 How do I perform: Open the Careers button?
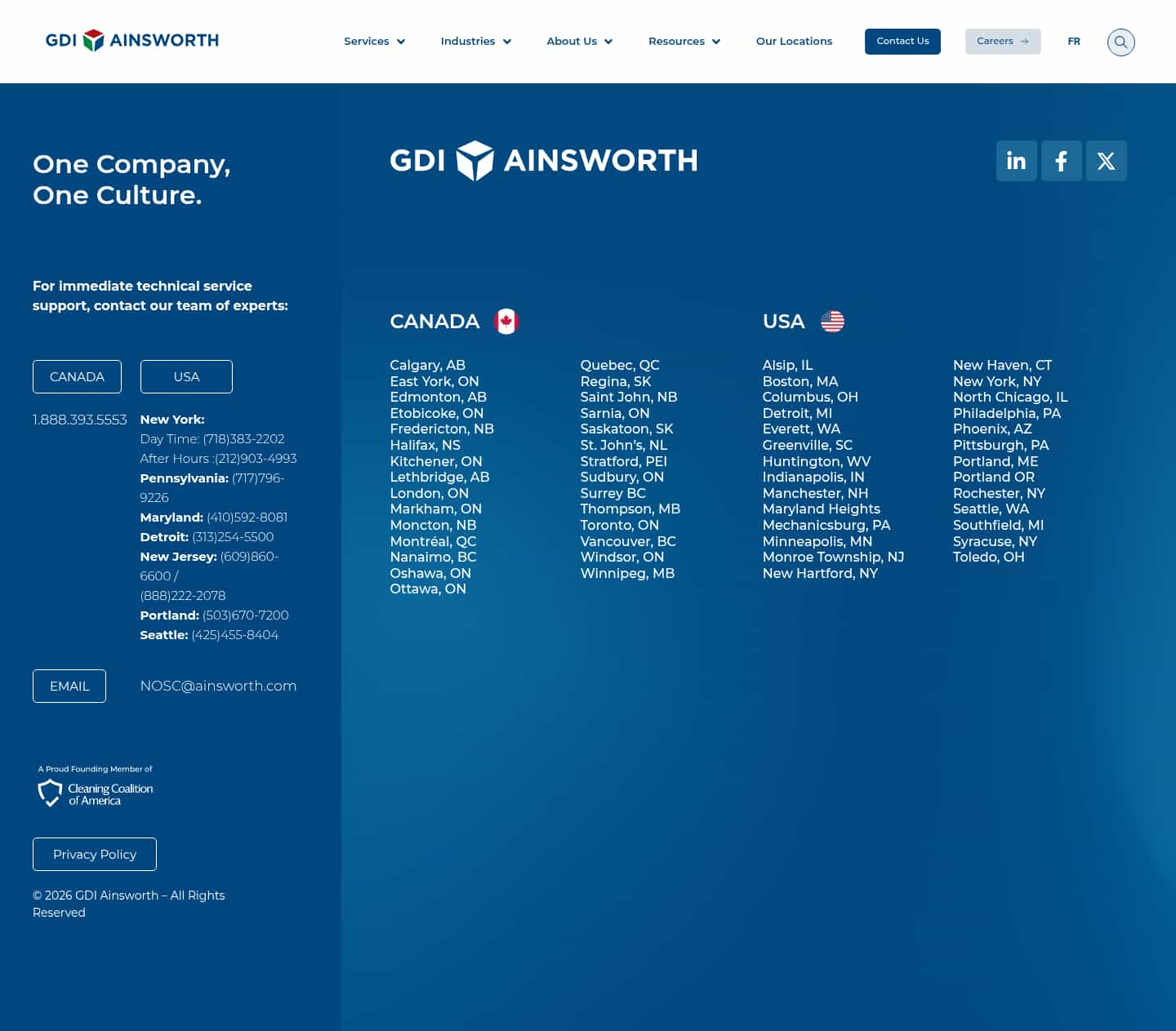[1003, 42]
